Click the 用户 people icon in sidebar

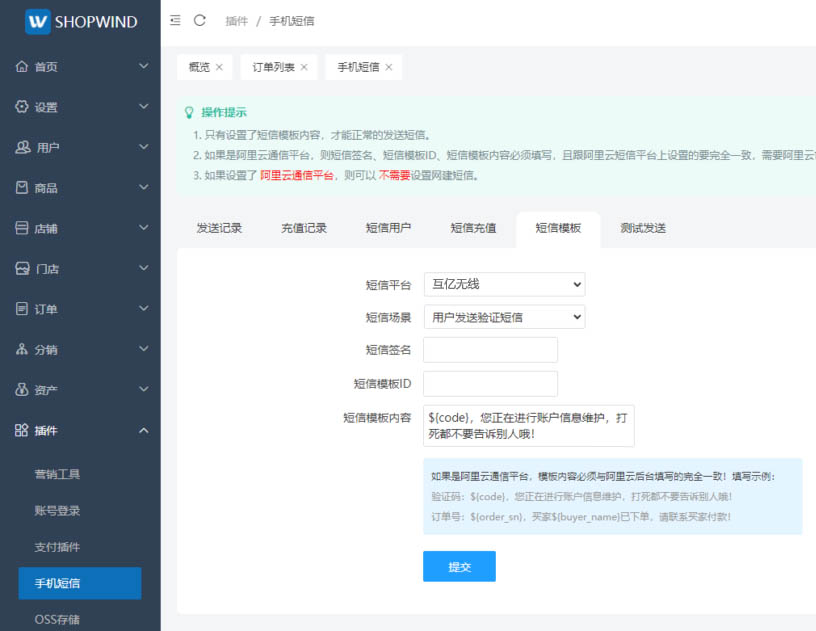22,148
